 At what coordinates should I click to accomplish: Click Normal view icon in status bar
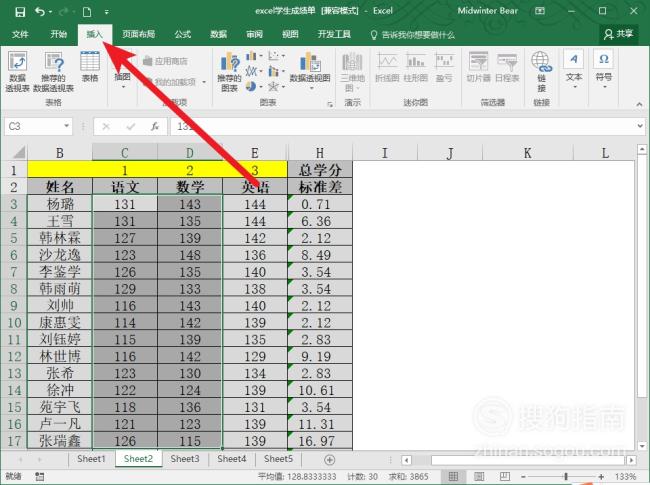pyautogui.click(x=454, y=477)
